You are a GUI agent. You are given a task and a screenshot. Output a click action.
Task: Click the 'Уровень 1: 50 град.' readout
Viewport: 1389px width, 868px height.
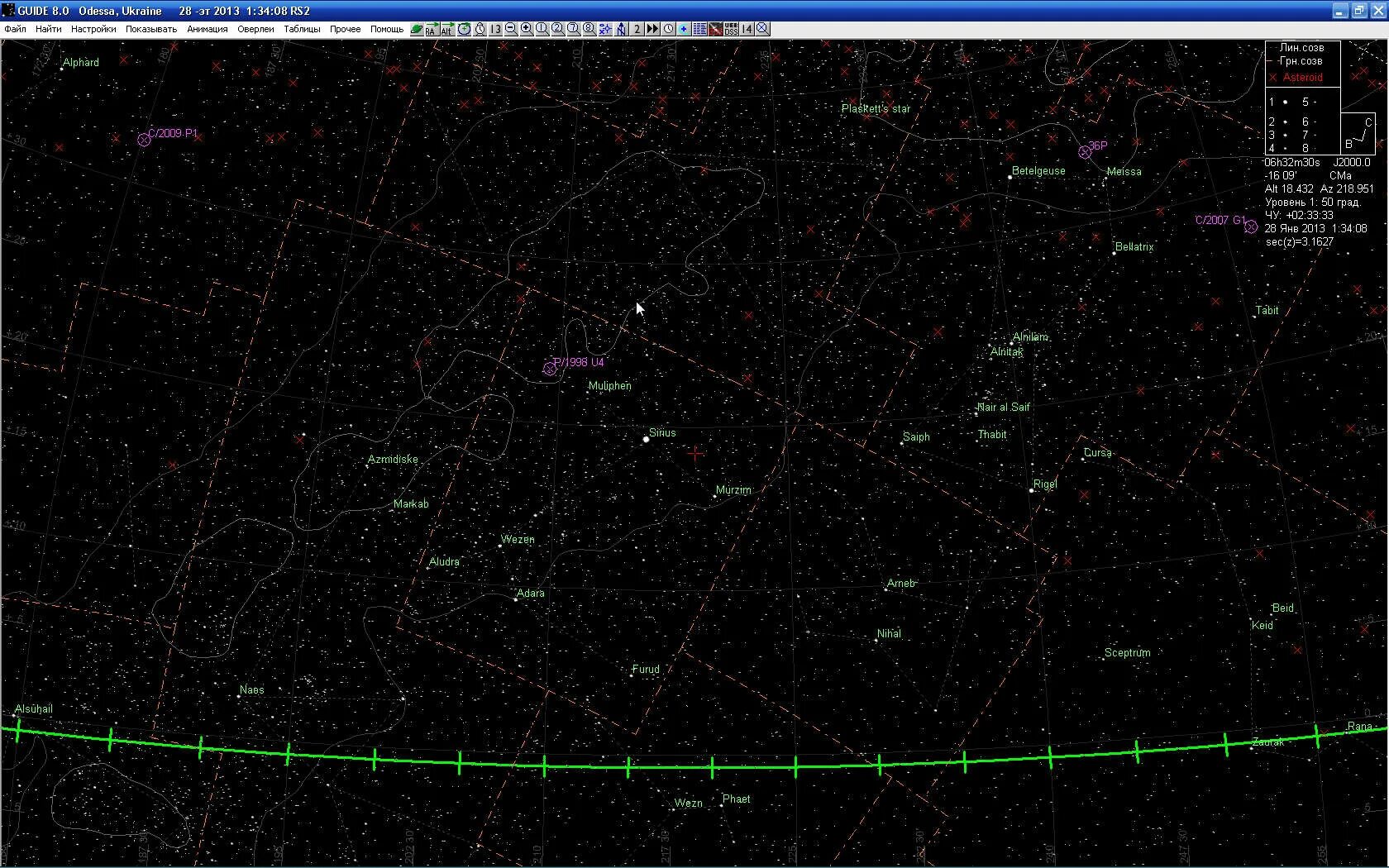click(1312, 203)
